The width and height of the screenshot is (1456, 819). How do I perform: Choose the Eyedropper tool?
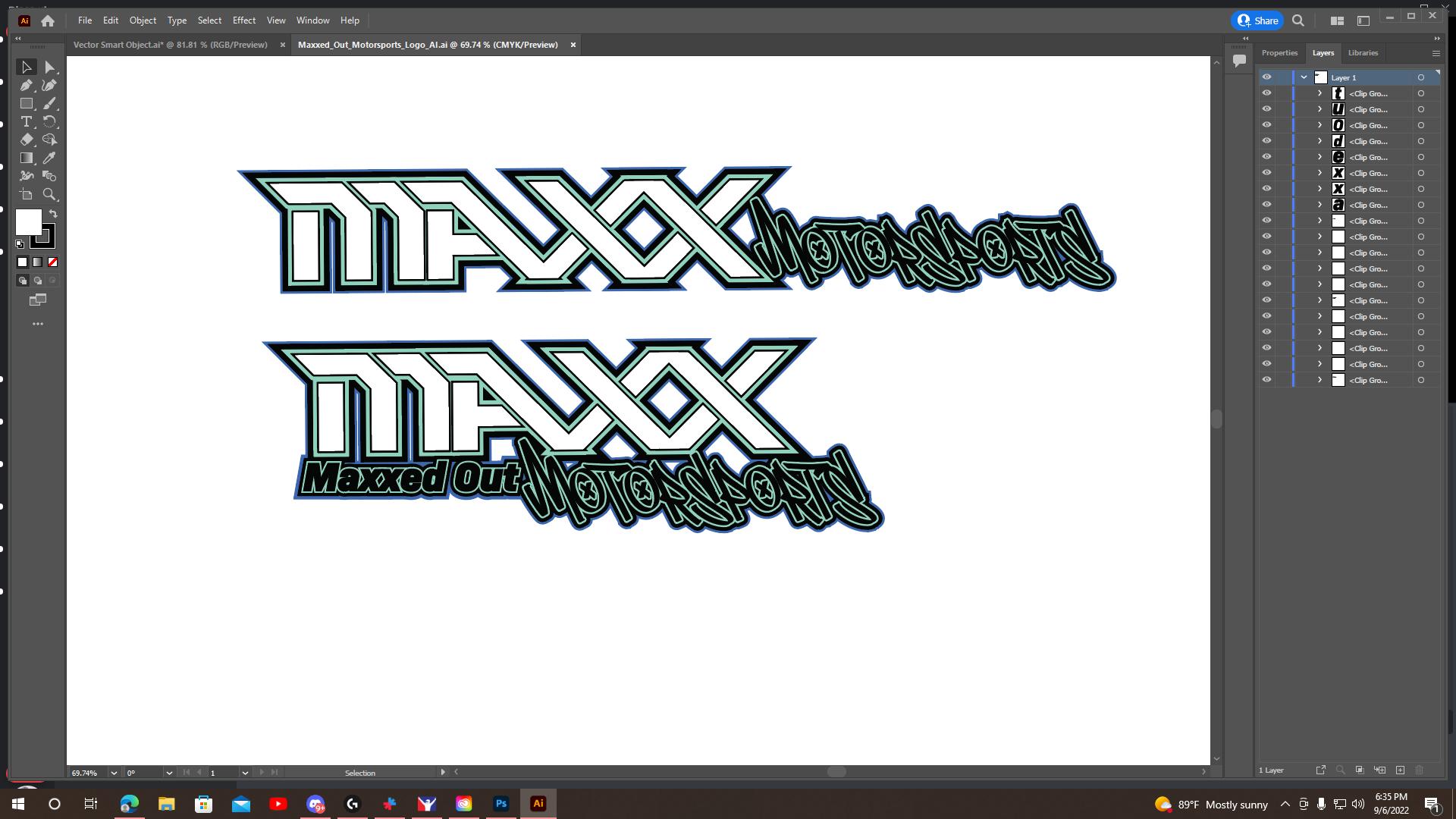click(50, 158)
